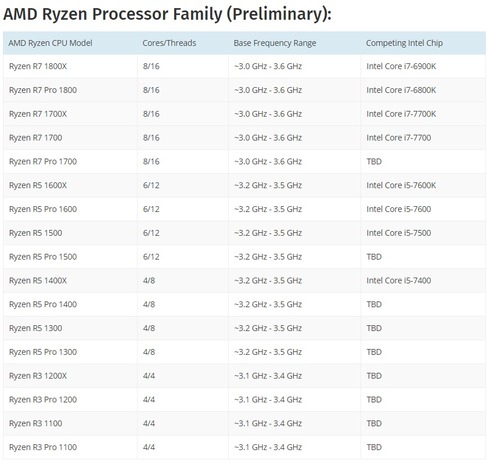Screen dimensions: 490x464
Task: Click the Ryzen R5 1600X row label
Action: click(x=38, y=185)
